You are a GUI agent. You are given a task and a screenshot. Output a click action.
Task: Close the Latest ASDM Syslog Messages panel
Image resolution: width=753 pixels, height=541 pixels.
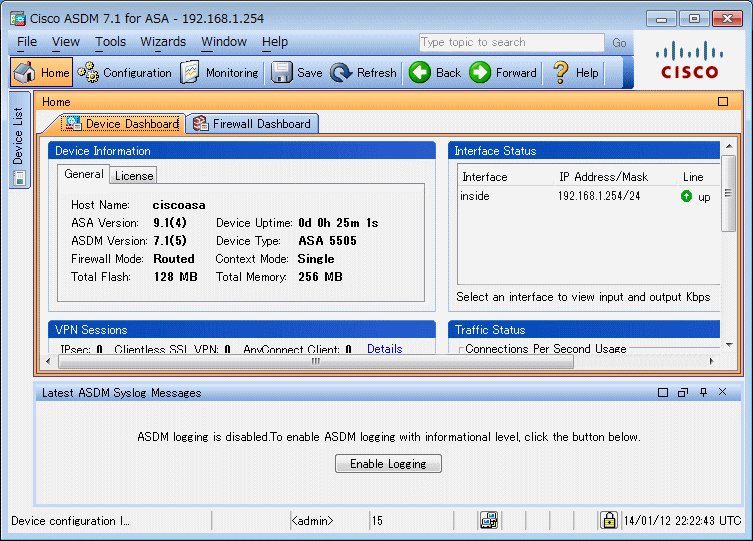tap(722, 392)
